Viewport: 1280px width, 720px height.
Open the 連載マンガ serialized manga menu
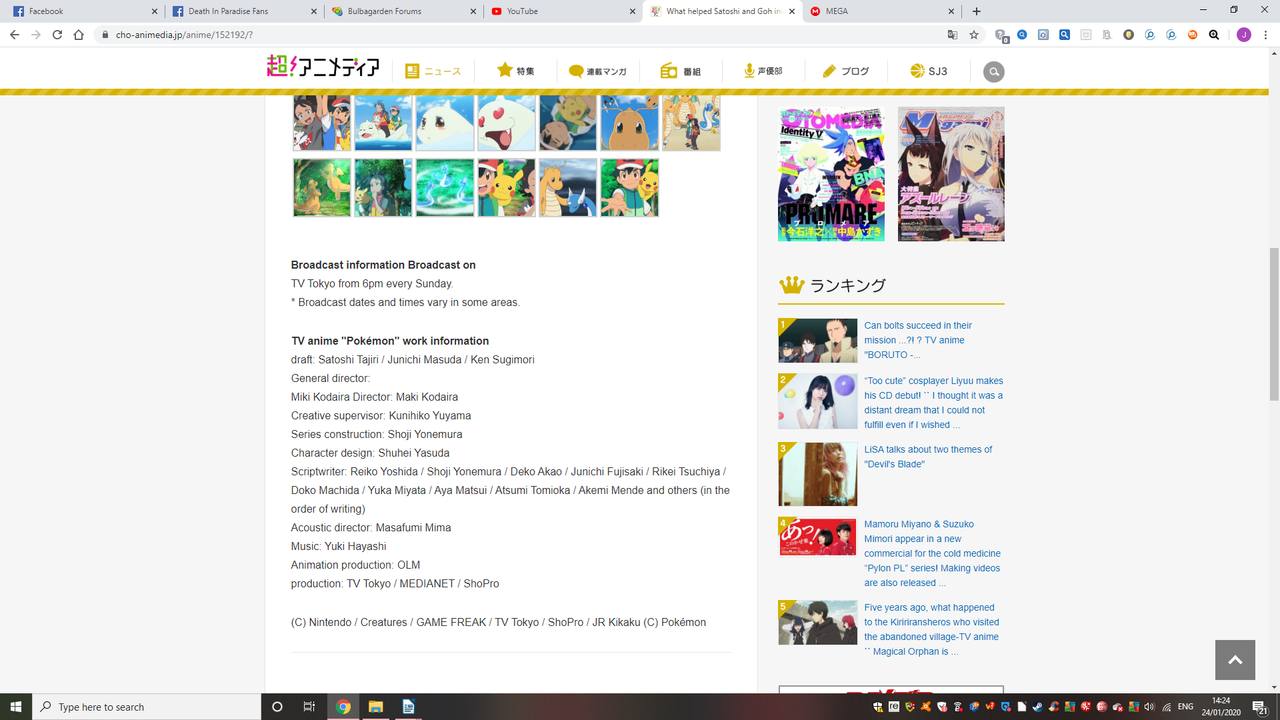tap(598, 72)
